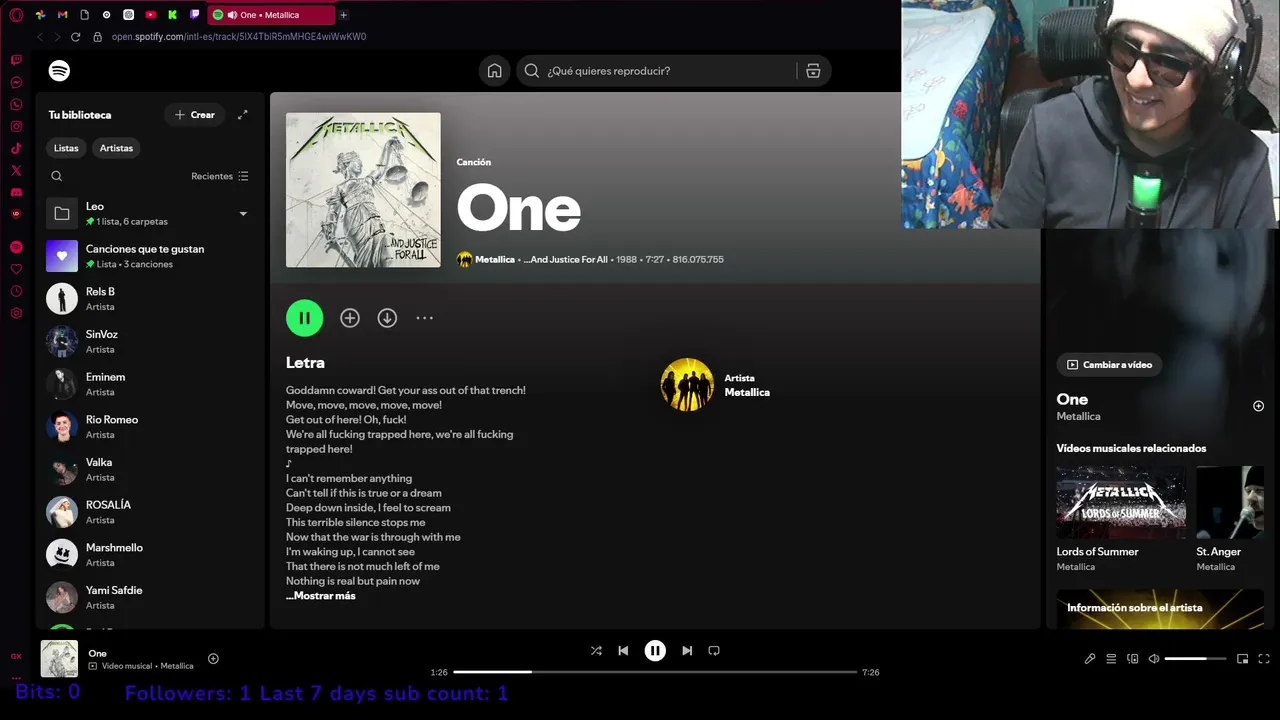The width and height of the screenshot is (1280, 720).
Task: Open Eminem artist in library
Action: 150,384
